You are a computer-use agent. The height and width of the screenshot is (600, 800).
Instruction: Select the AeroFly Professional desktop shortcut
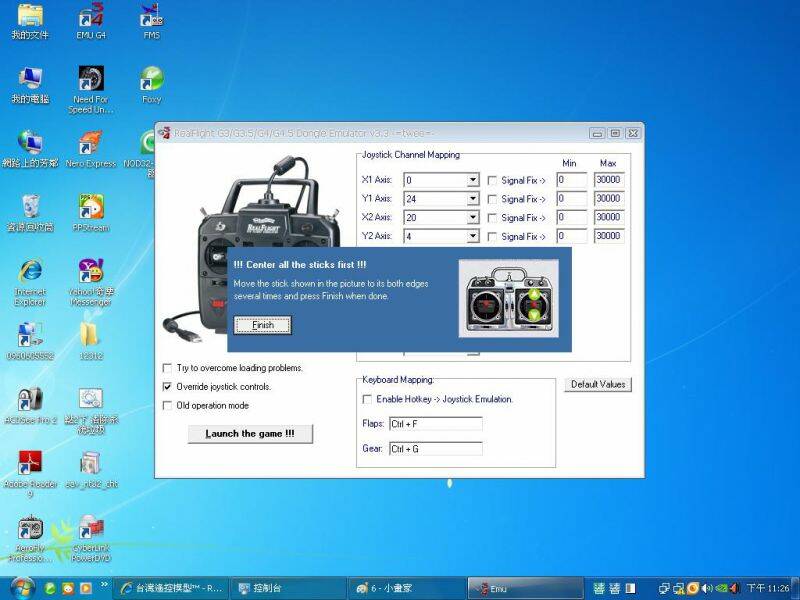click(x=30, y=539)
